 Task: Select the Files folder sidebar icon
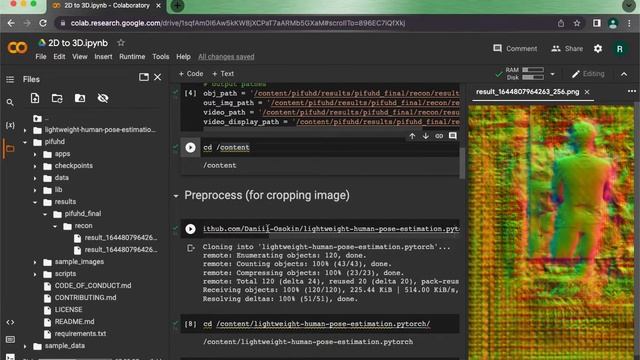(10, 149)
